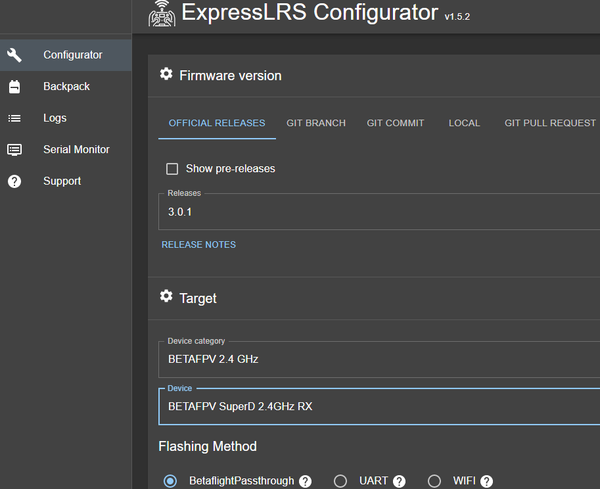Open the Device category dropdown
Image resolution: width=600 pixels, height=489 pixels.
pyautogui.click(x=380, y=359)
